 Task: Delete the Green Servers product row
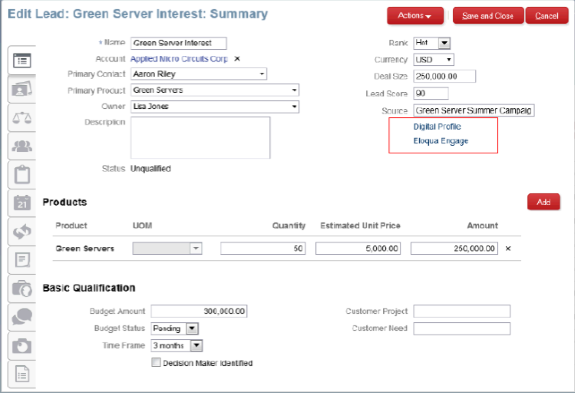pyautogui.click(x=508, y=248)
